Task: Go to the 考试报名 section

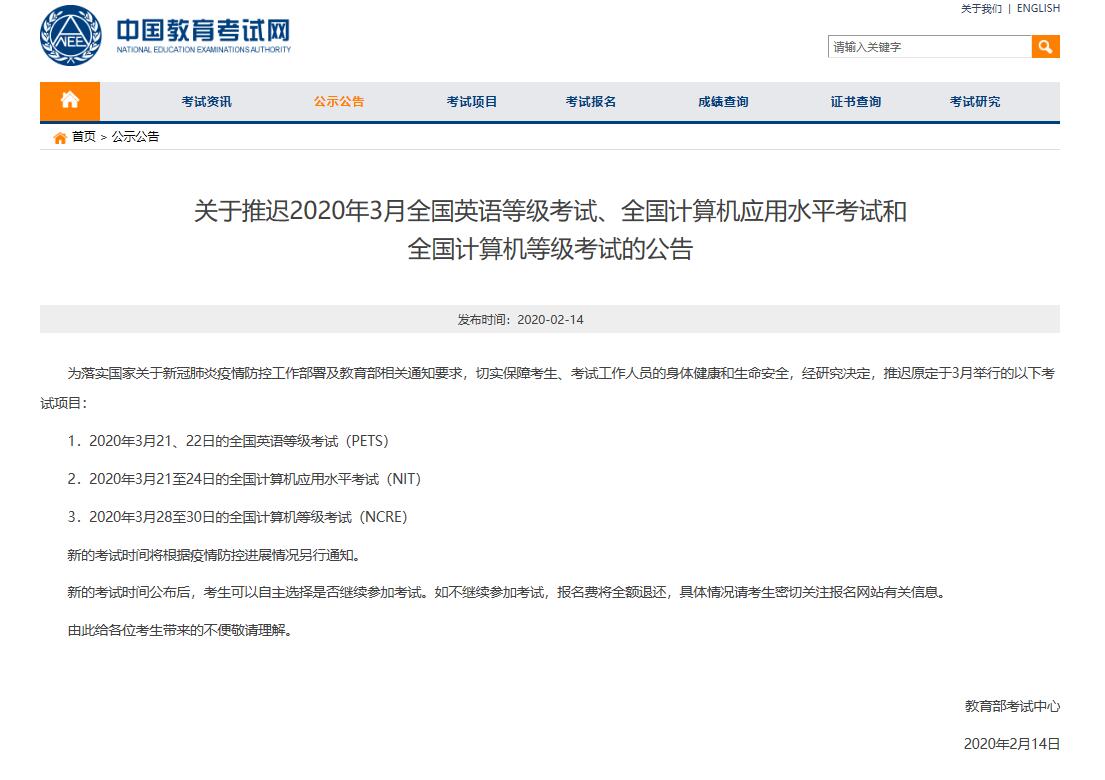Action: 590,102
